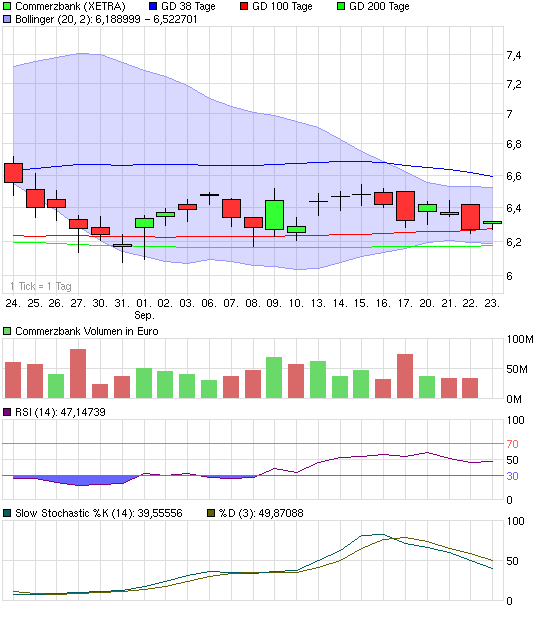This screenshot has width=545, height=622.
Task: Click the date label 24. on the axis
Action: tap(13, 303)
